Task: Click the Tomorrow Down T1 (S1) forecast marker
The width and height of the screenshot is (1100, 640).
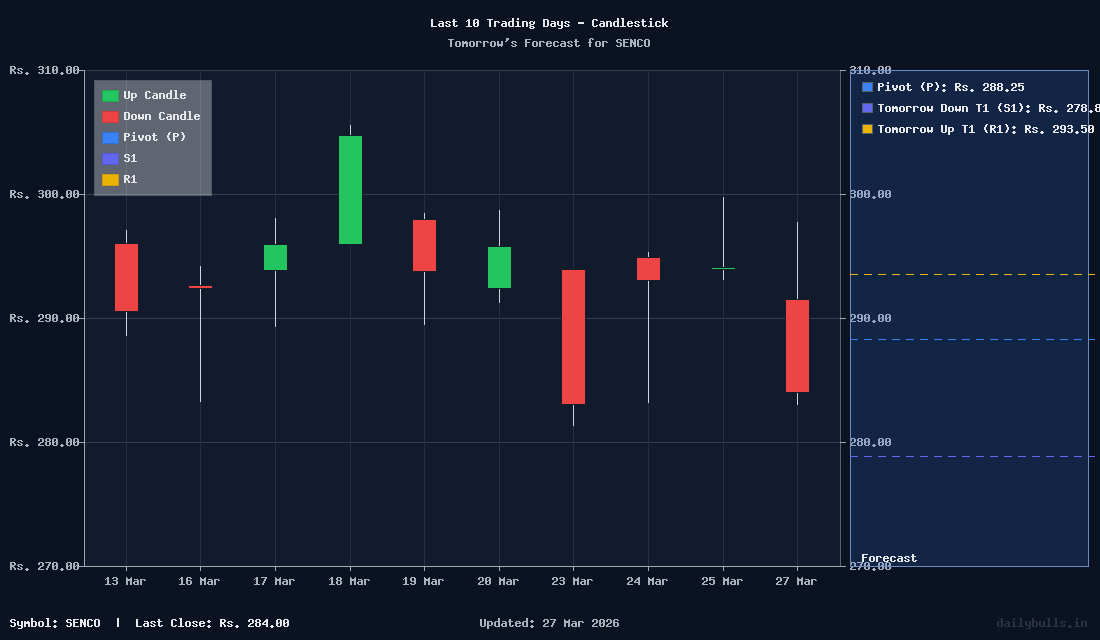Action: pos(866,108)
